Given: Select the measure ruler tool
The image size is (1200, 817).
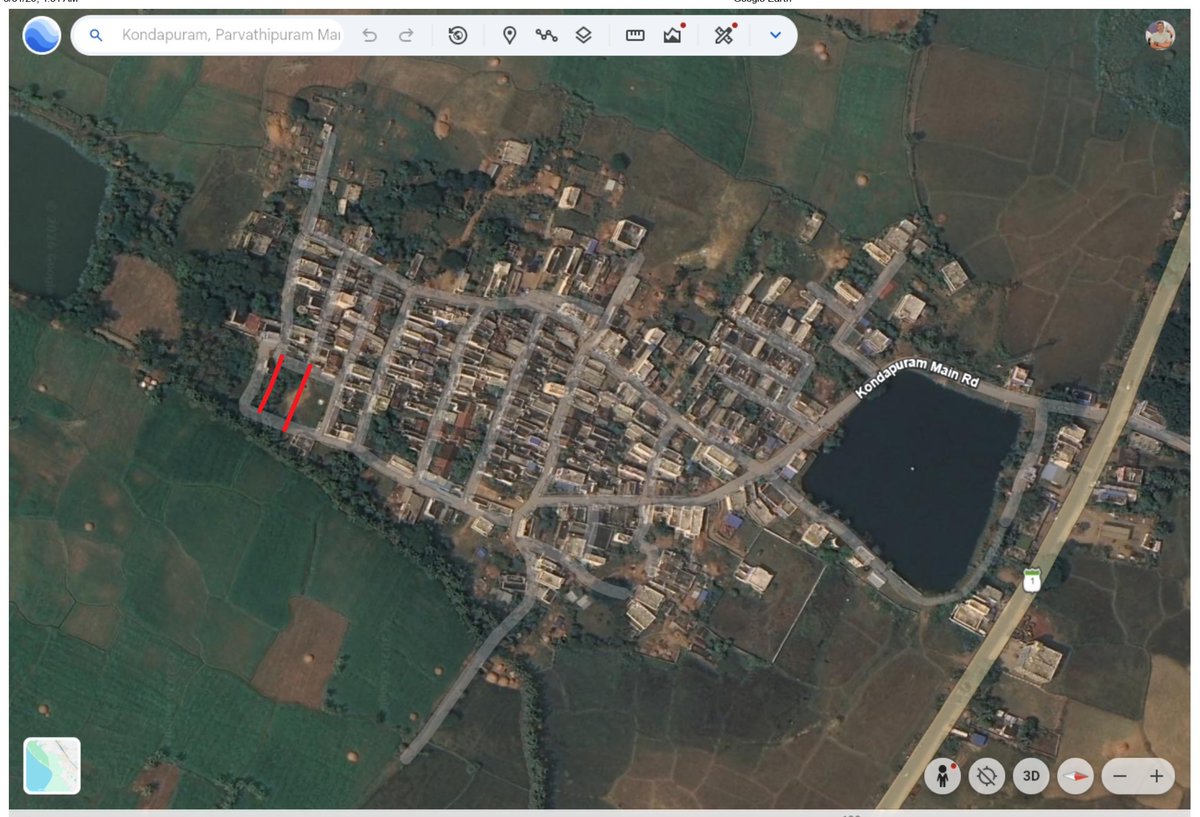Looking at the screenshot, I should click(x=635, y=35).
